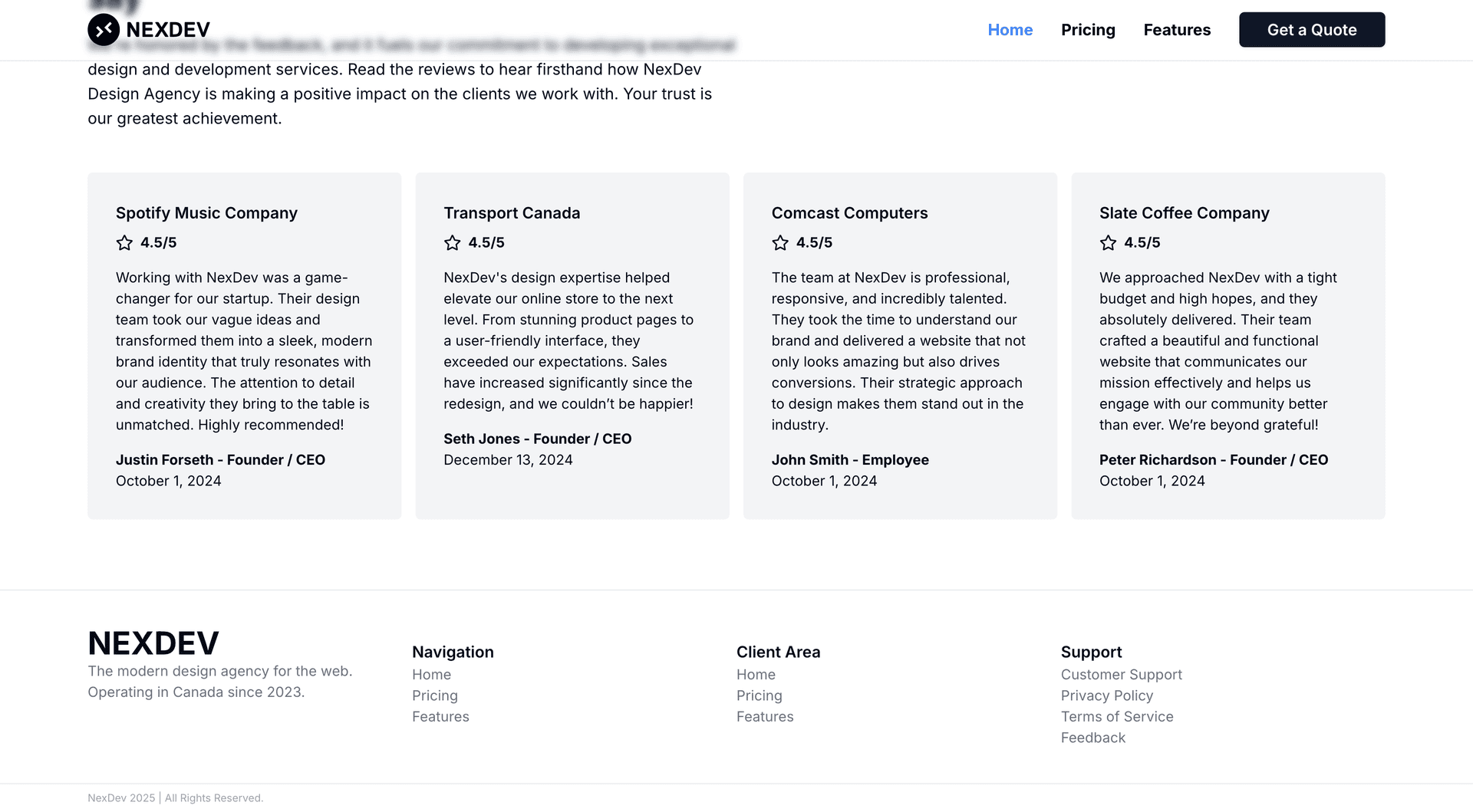Screen dimensions: 1473x812
Task: Click the star icon on Slate Coffee Company card
Action: pyautogui.click(x=1108, y=243)
